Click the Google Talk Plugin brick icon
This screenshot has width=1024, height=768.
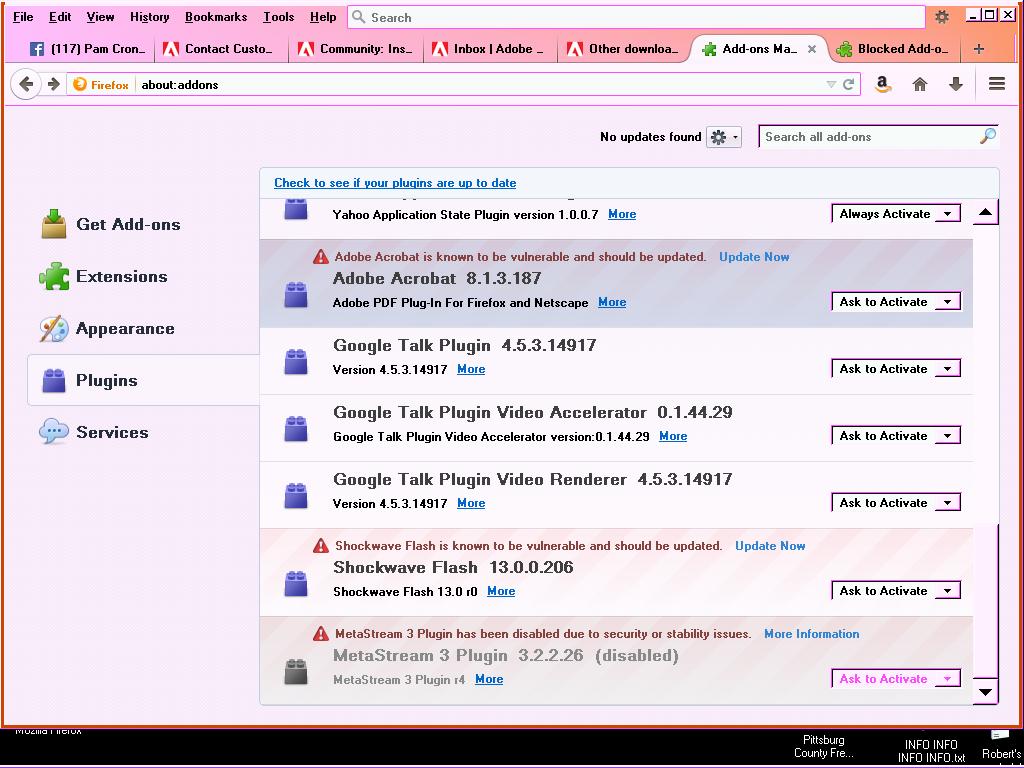(296, 362)
